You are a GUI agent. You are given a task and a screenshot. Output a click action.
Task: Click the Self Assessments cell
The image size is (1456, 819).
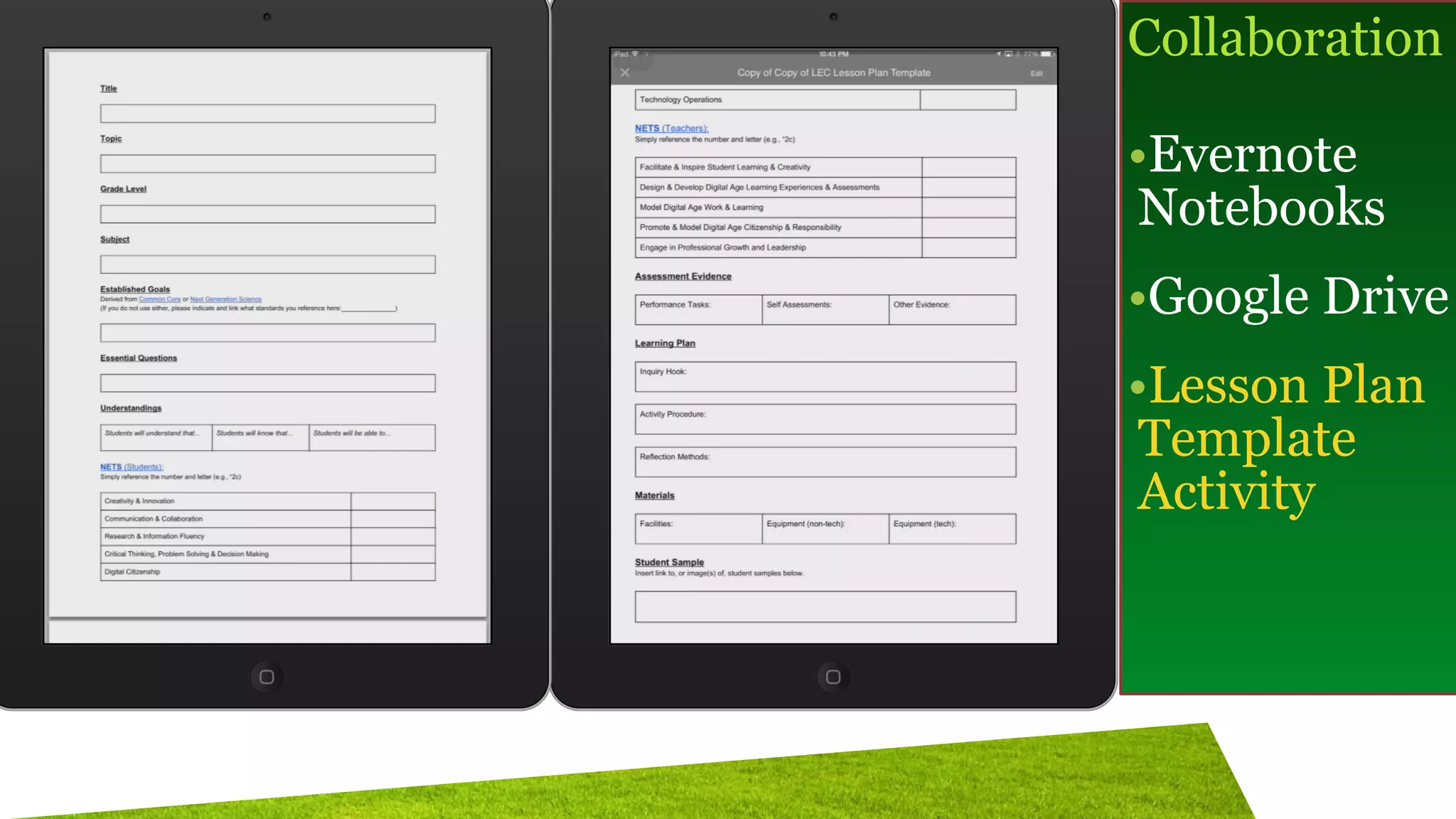point(825,310)
